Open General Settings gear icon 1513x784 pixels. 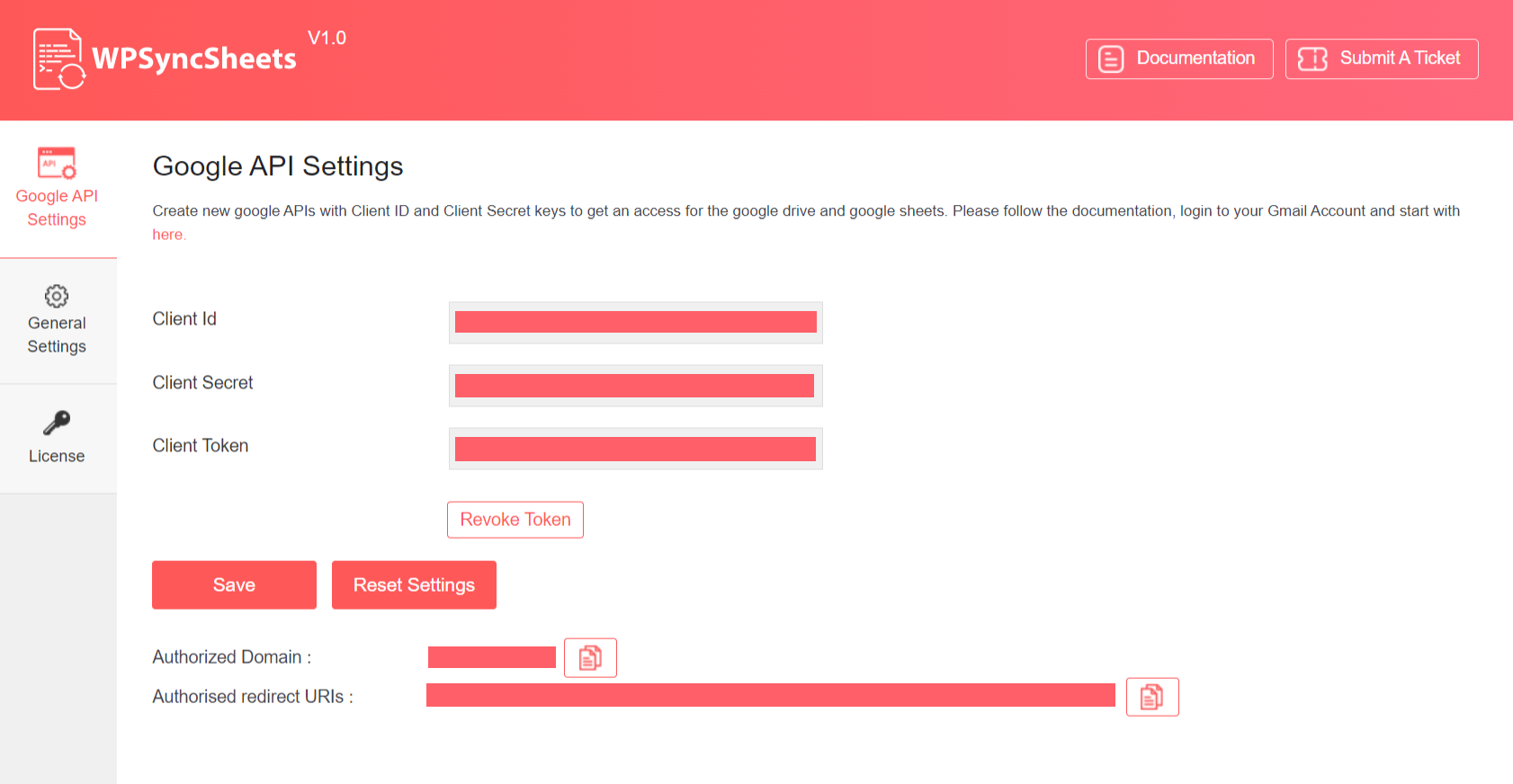(57, 296)
